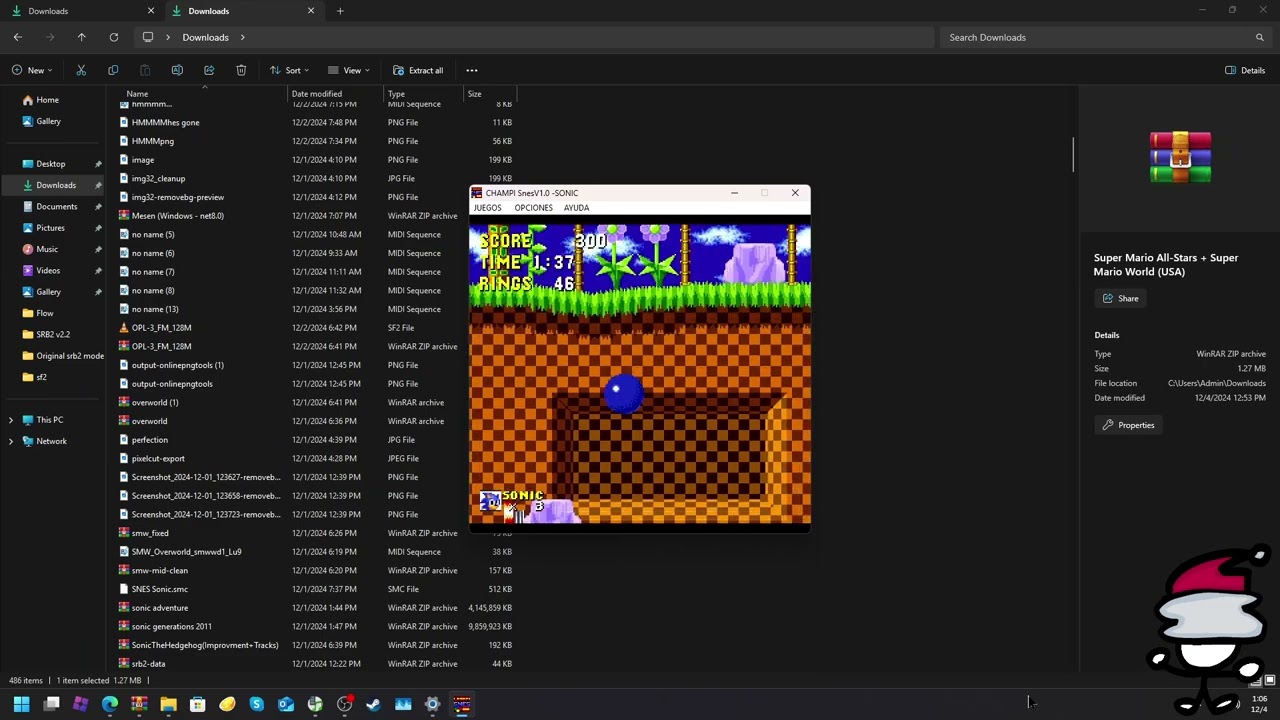This screenshot has height=720, width=1280.
Task: Go back with the left arrow icon
Action: click(18, 37)
